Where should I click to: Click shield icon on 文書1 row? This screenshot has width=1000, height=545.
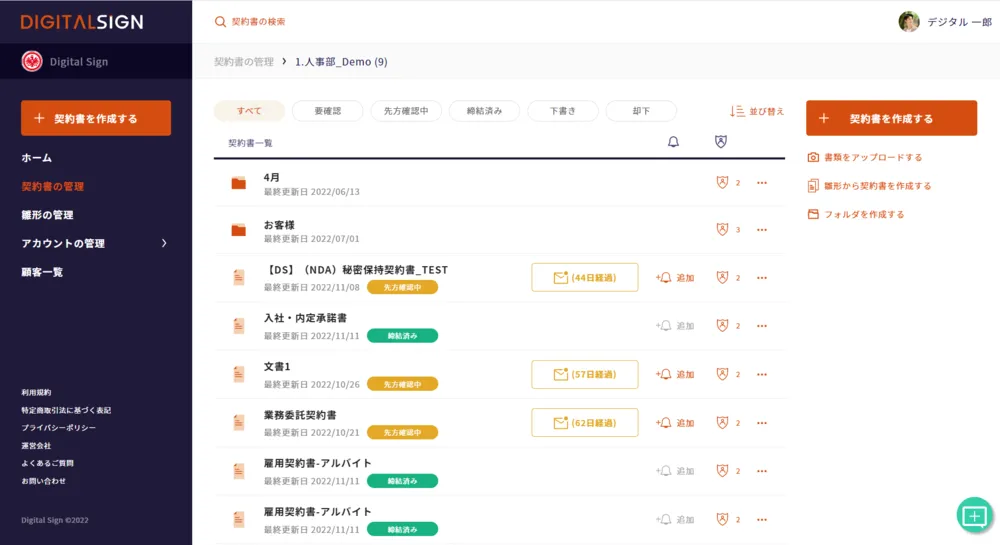coord(722,374)
